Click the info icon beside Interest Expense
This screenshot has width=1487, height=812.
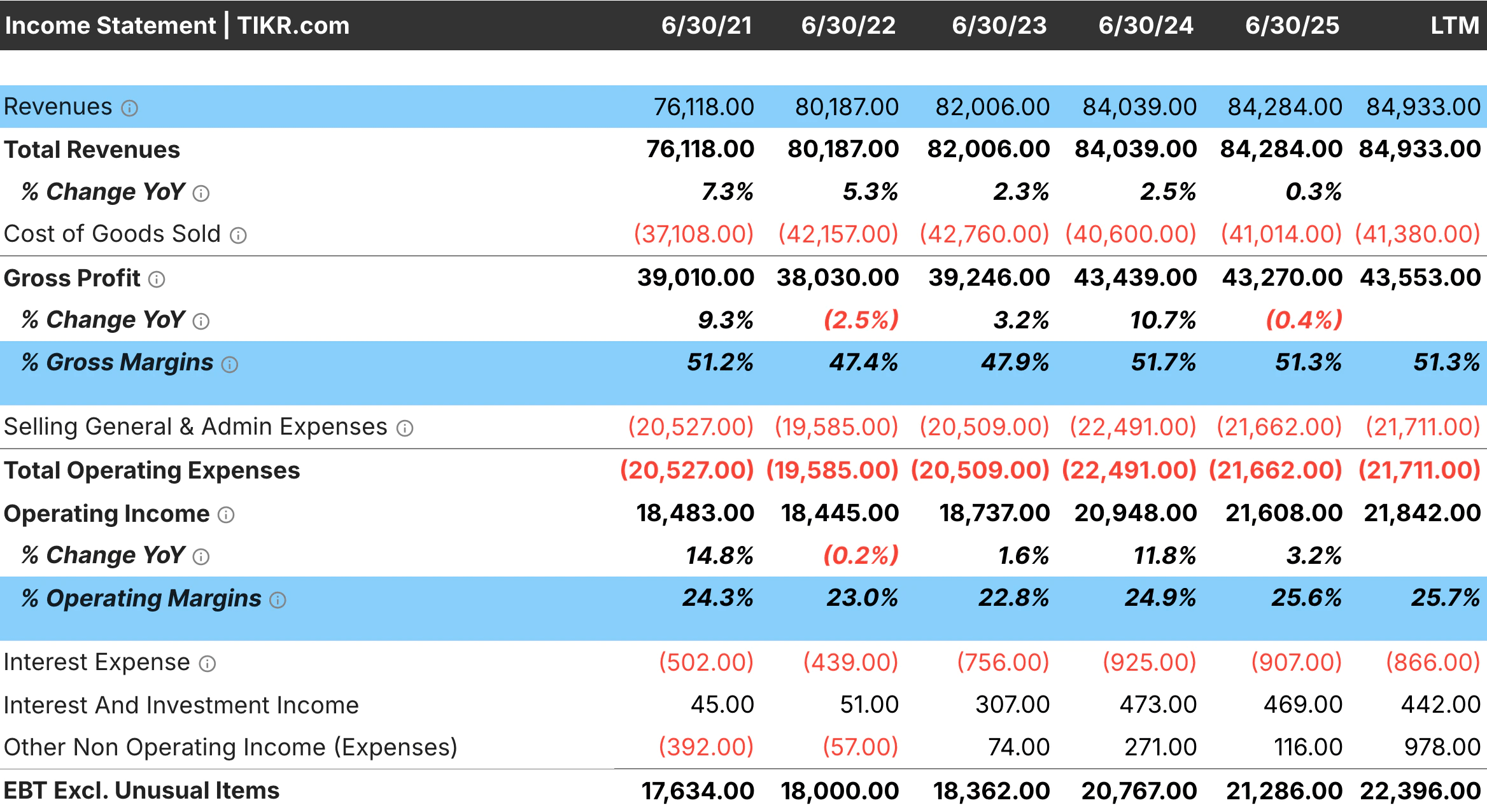coord(207,663)
